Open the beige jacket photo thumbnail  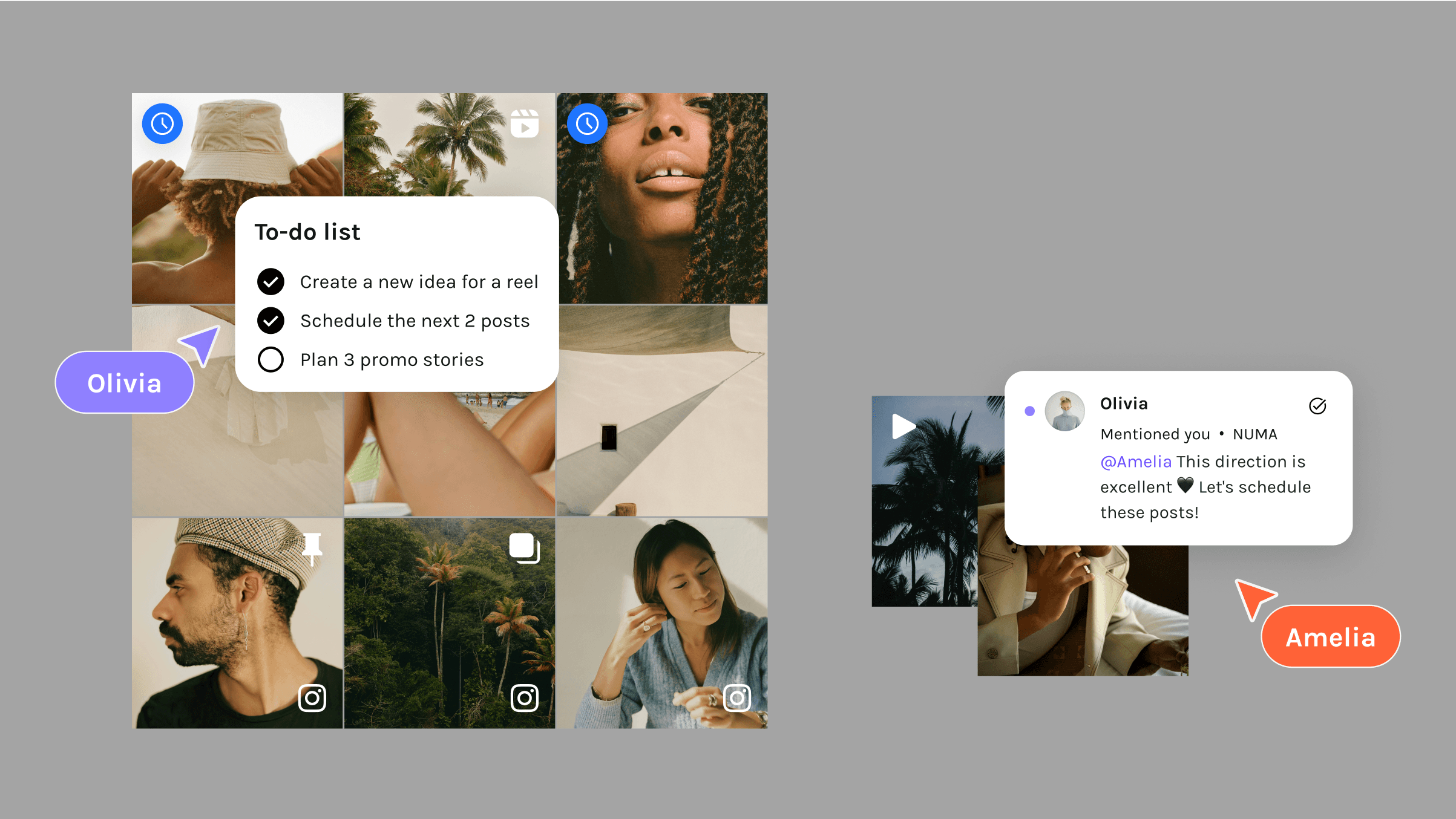click(x=1082, y=611)
